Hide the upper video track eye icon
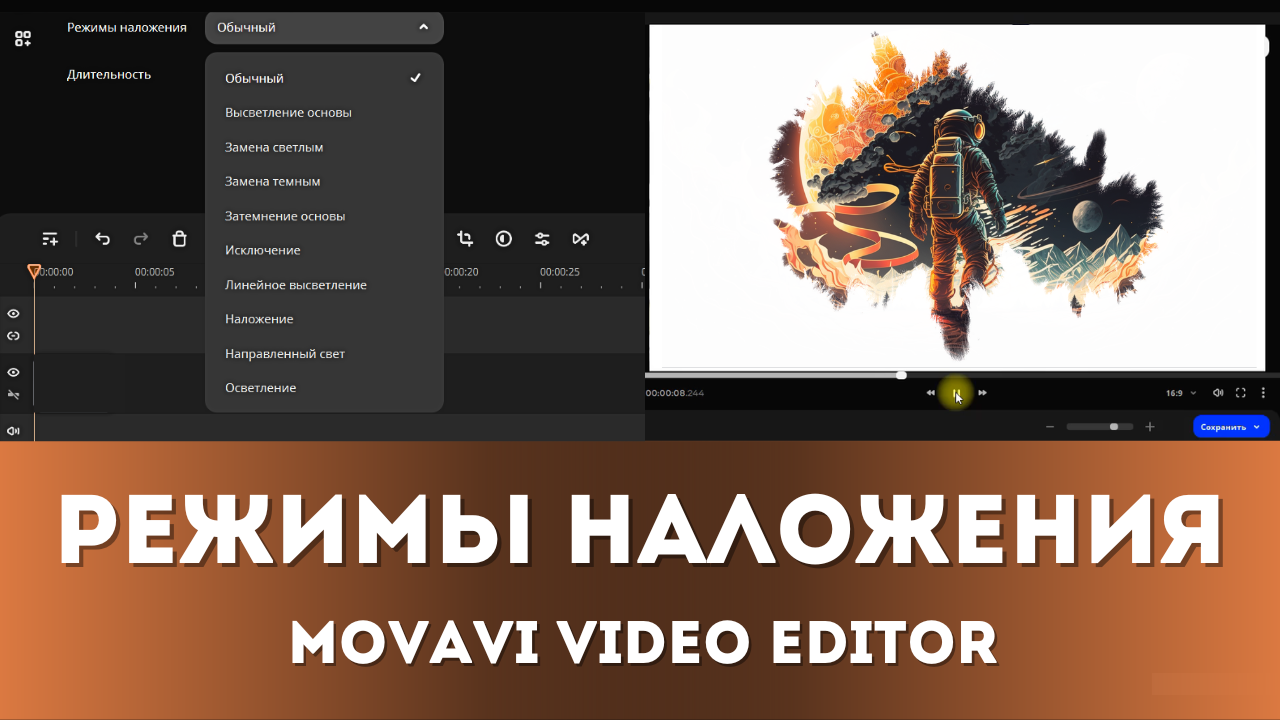Image resolution: width=1280 pixels, height=720 pixels. pos(14,314)
